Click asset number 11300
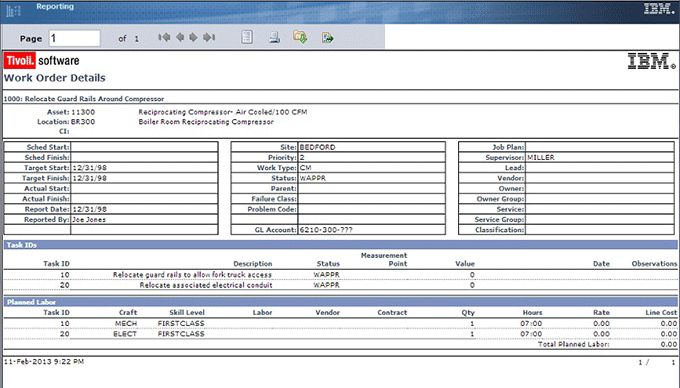The image size is (680, 388). coord(83,112)
